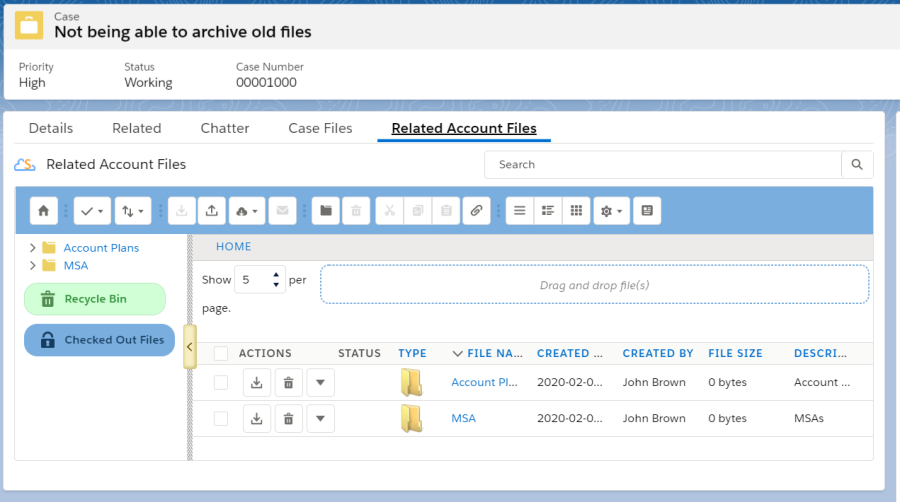Click the Home toolbar button
The image size is (900, 502).
(43, 211)
